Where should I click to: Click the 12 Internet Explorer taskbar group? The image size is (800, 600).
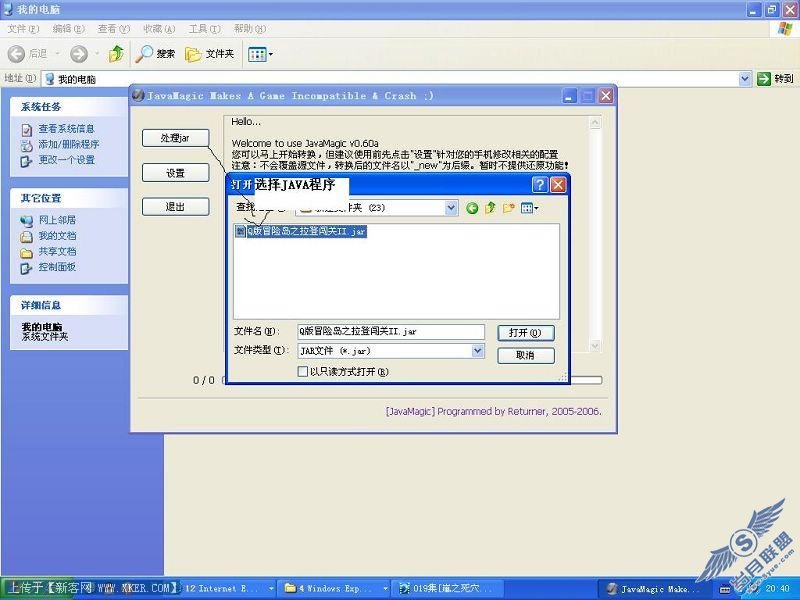click(x=228, y=589)
